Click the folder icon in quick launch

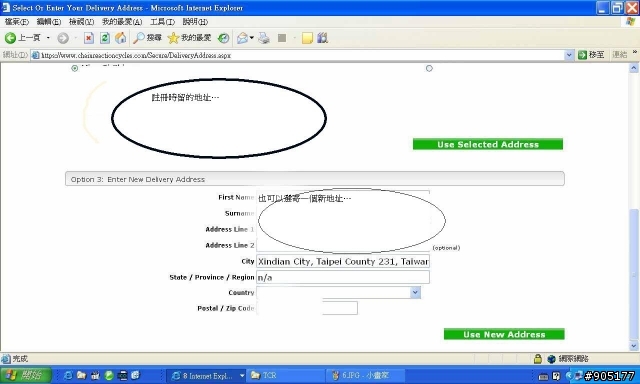click(81, 375)
